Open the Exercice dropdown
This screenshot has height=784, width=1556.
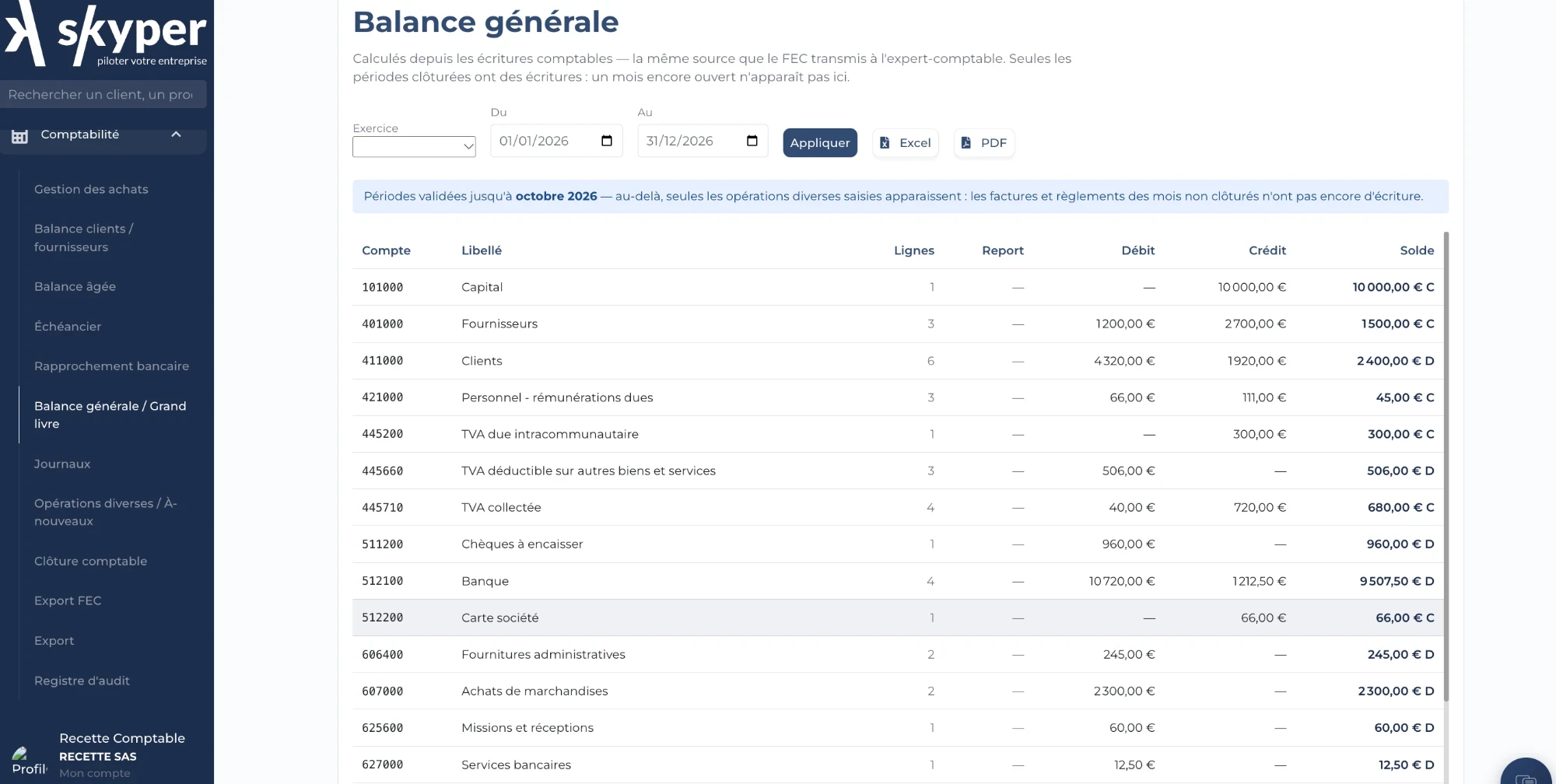(414, 146)
